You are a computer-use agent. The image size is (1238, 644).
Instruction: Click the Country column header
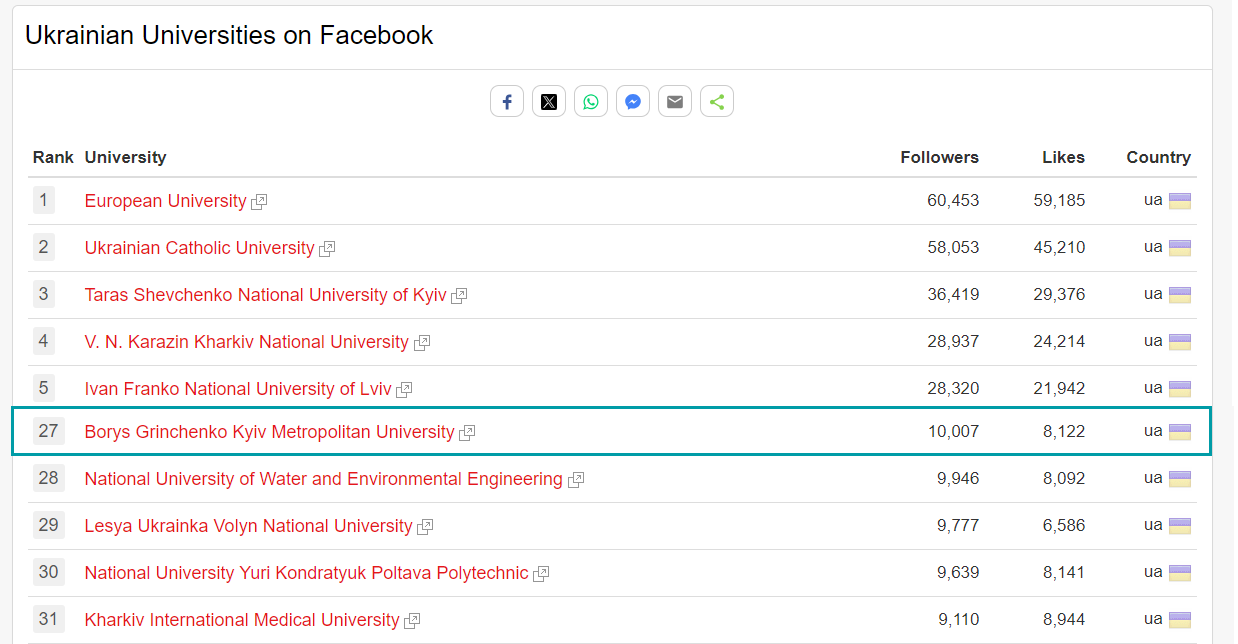click(x=1157, y=157)
